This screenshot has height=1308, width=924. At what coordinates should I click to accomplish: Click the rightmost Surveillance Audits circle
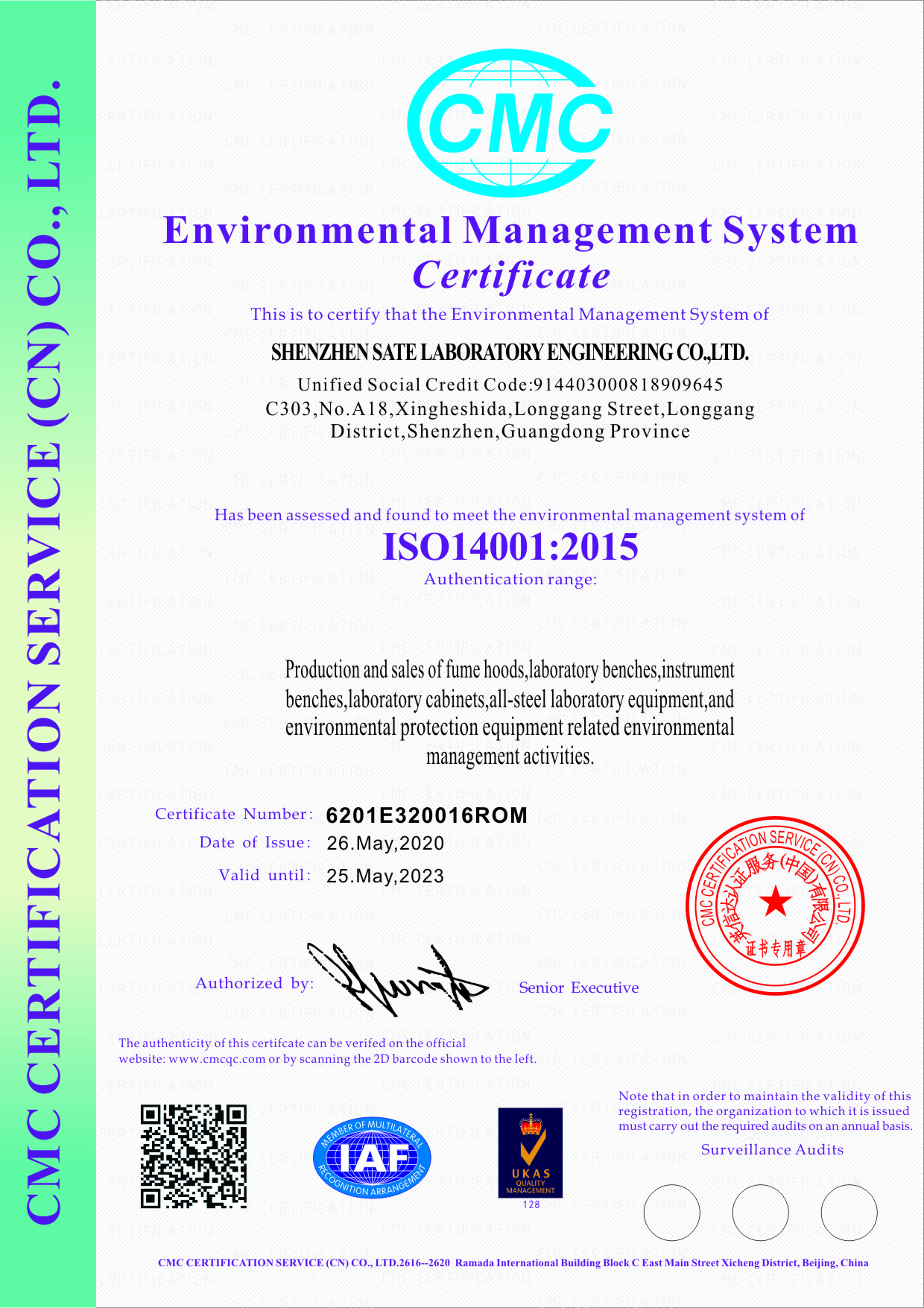coord(849,1213)
